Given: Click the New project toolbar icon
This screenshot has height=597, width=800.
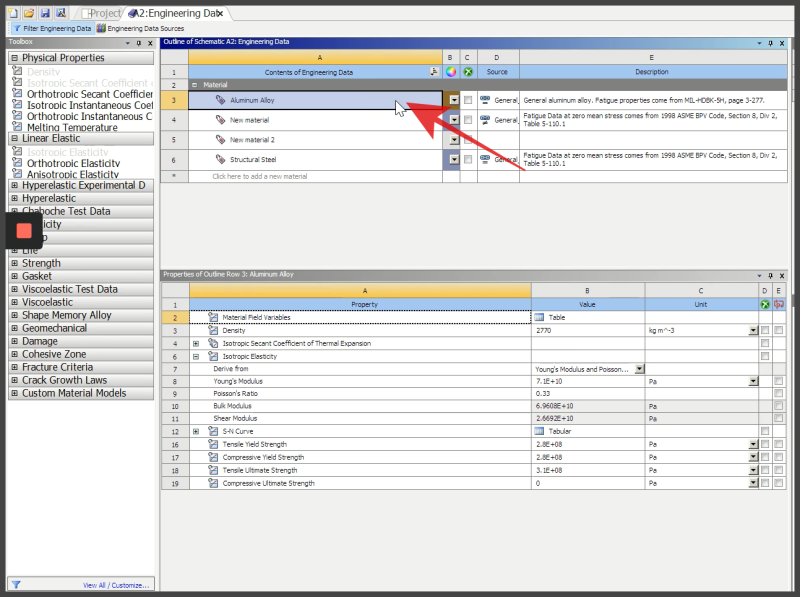Looking at the screenshot, I should tap(13, 13).
